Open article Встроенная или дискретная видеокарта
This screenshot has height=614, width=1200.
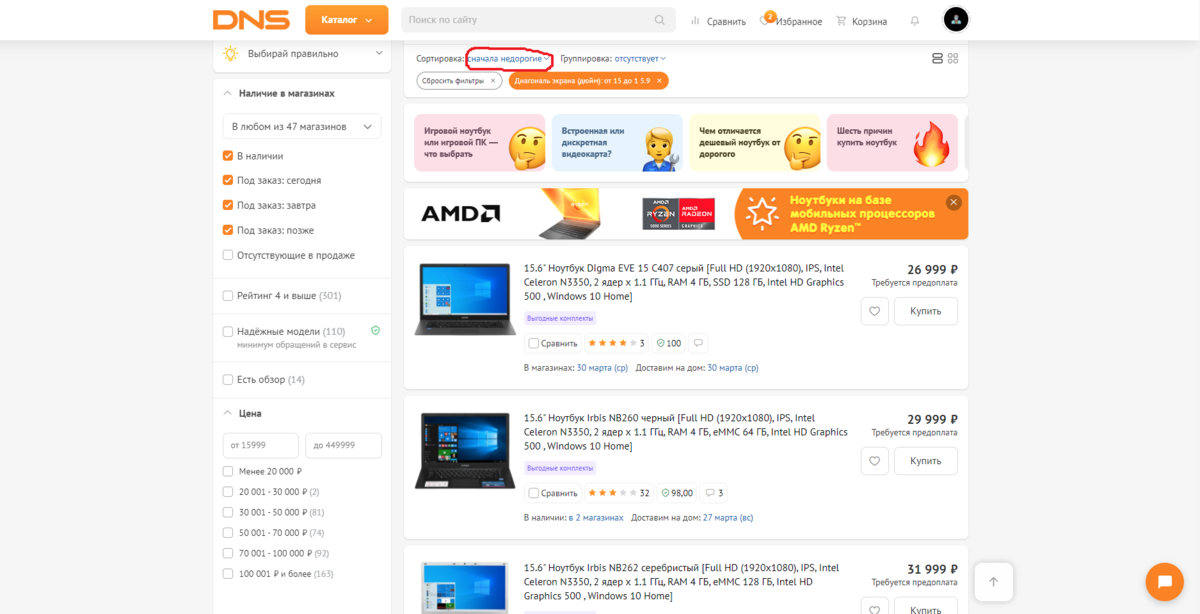[x=617, y=143]
